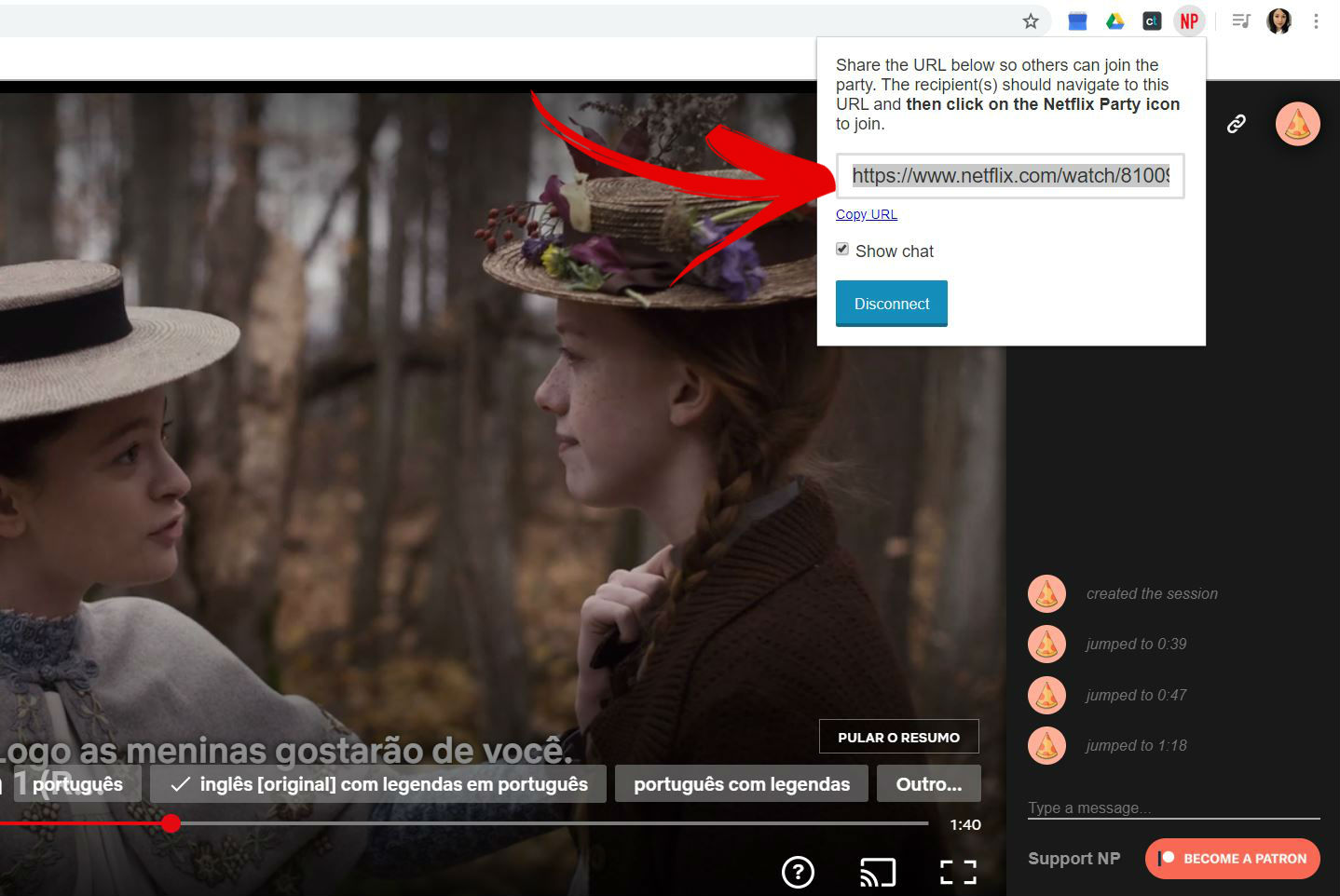The image size is (1340, 896).
Task: Click avatar beside 'jumped to 1:18'
Action: click(1046, 745)
